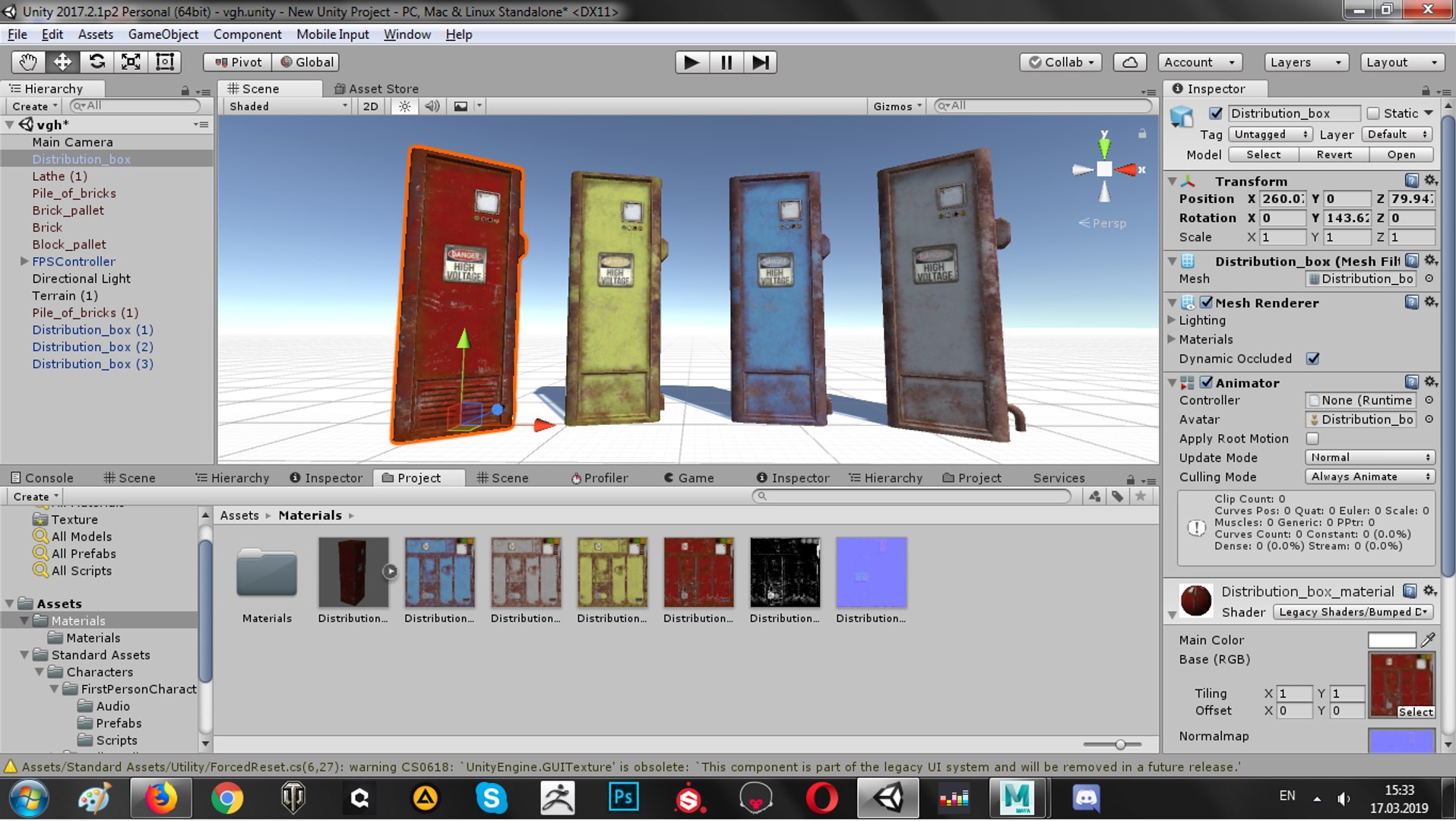Open the Cloud services icon button

[1130, 62]
